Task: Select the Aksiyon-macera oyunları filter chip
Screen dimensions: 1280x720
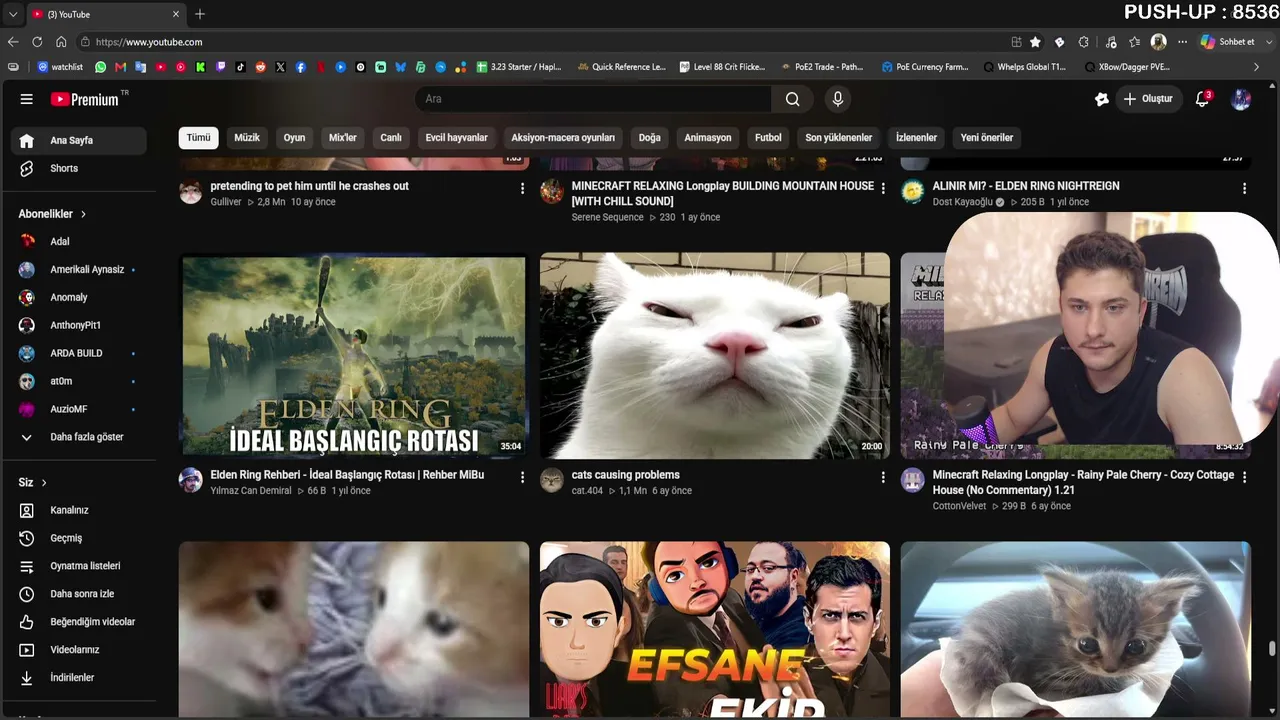Action: (x=563, y=138)
